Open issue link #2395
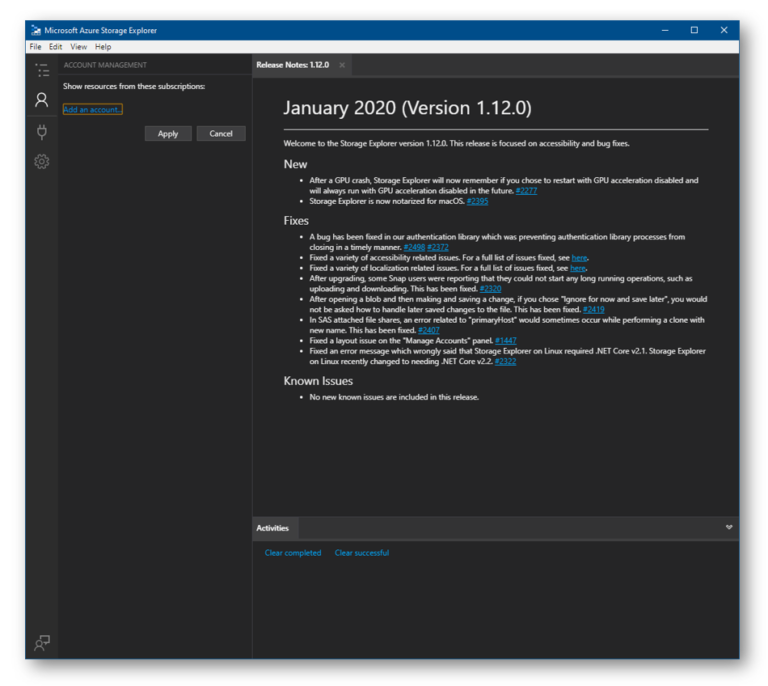Image resolution: width=768 pixels, height=686 pixels. pos(478,201)
